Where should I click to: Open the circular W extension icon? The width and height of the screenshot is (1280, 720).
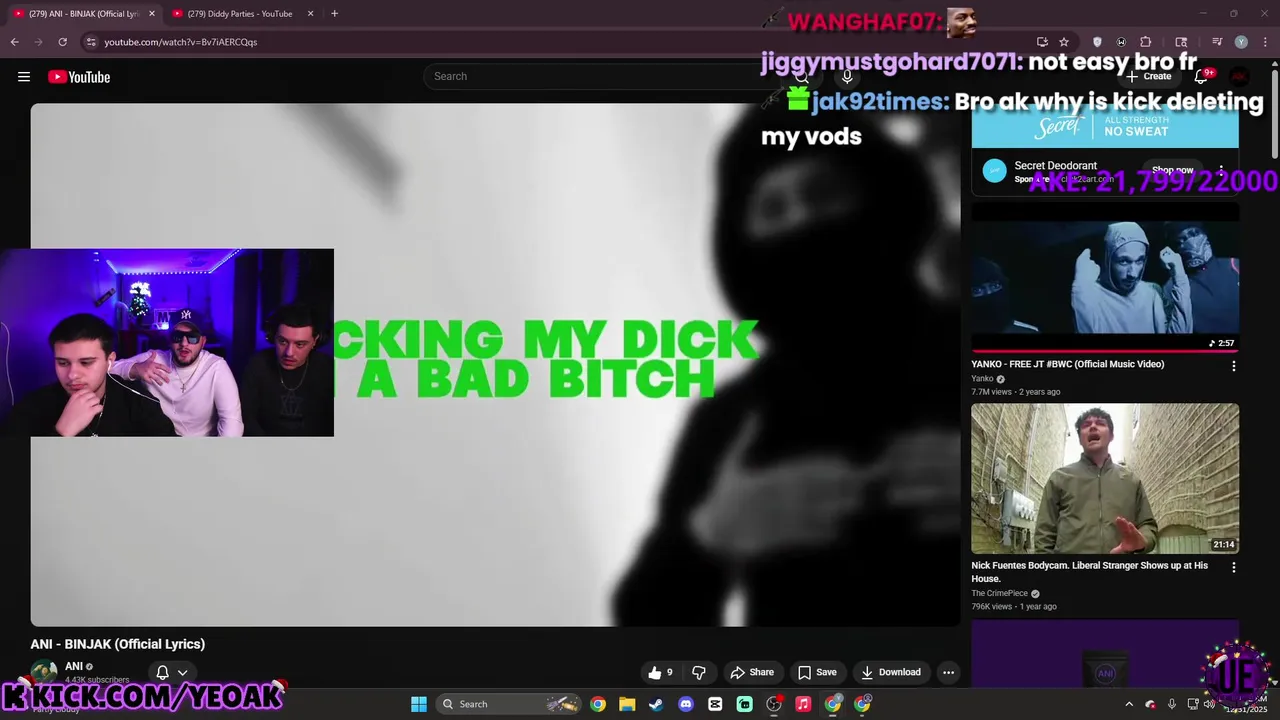point(1121,42)
